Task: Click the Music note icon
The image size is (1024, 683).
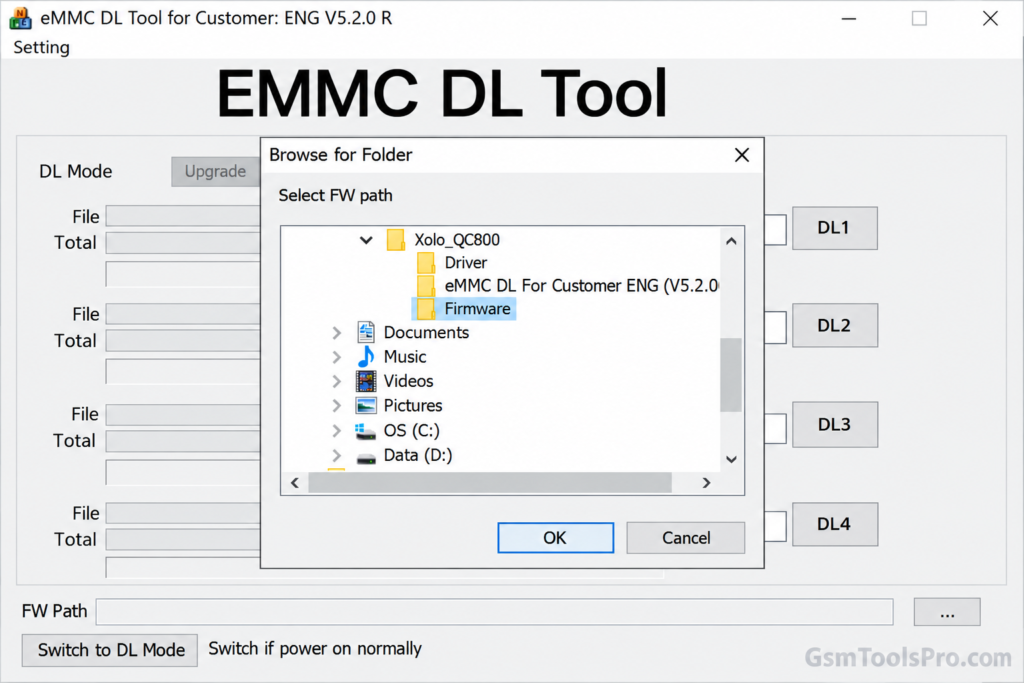Action: [366, 357]
